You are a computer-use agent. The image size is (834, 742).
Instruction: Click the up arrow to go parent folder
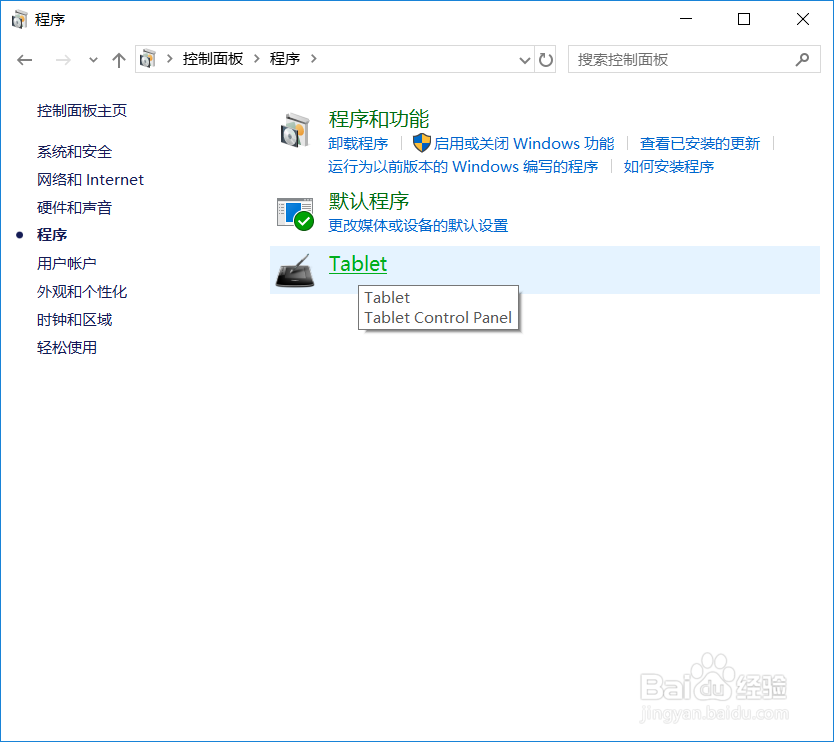click(x=118, y=60)
